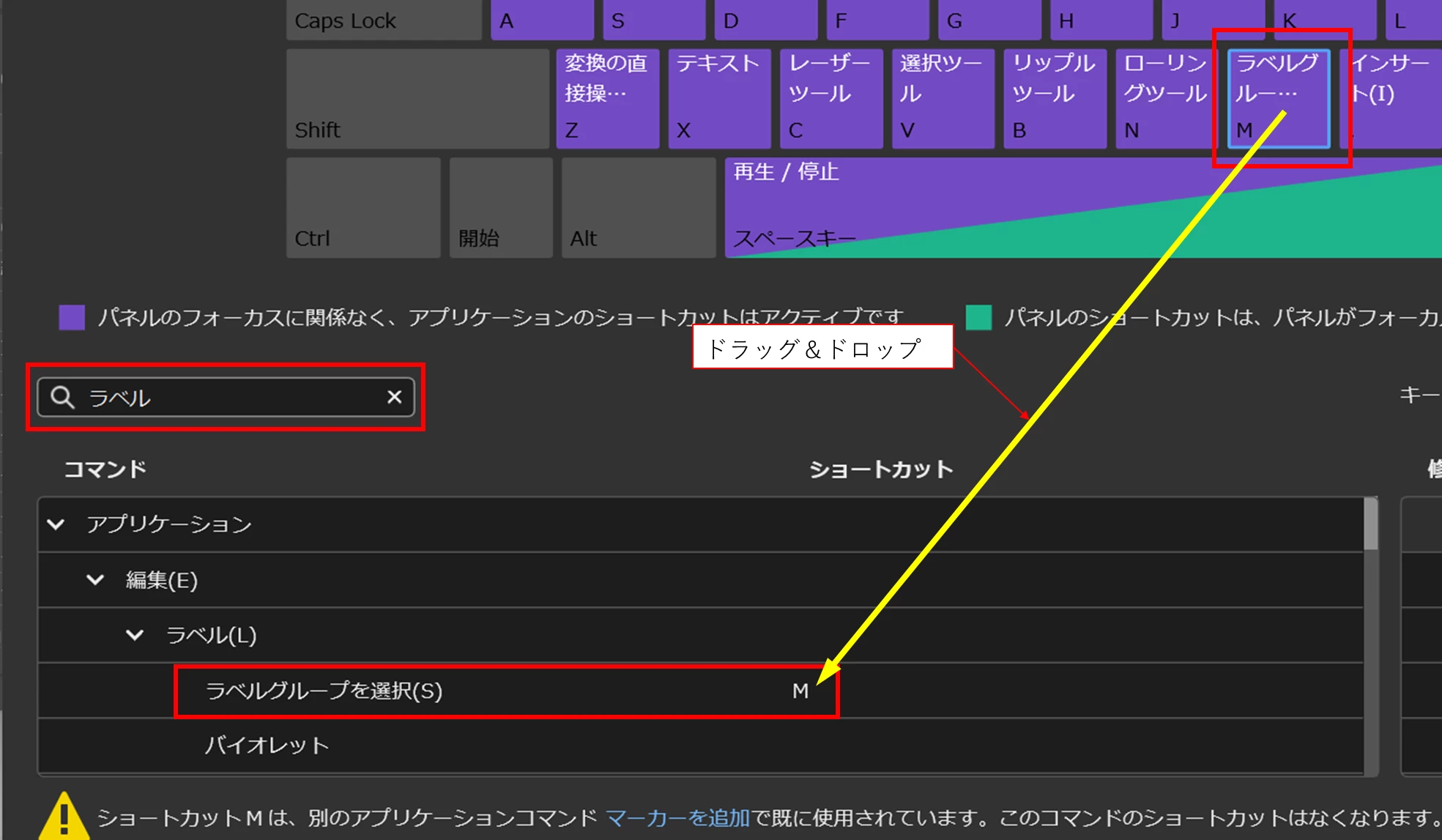This screenshot has height=840, width=1442.
Task: Click the C key レーザーツール
Action: 831,99
